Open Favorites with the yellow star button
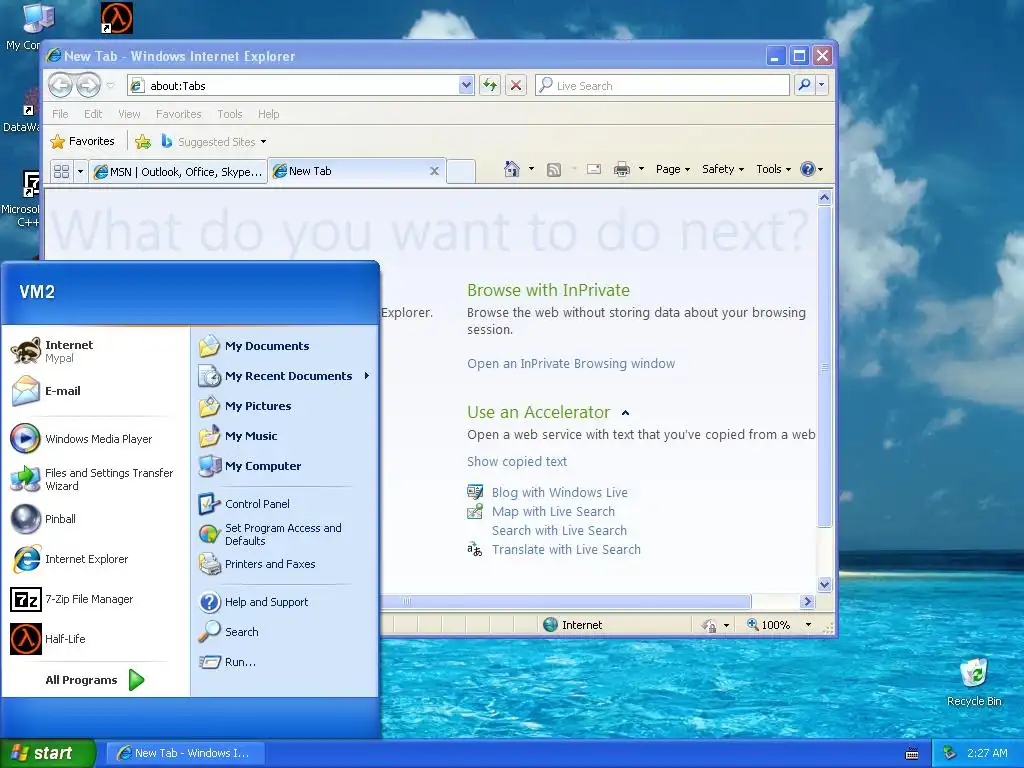The width and height of the screenshot is (1024, 768). [82, 141]
